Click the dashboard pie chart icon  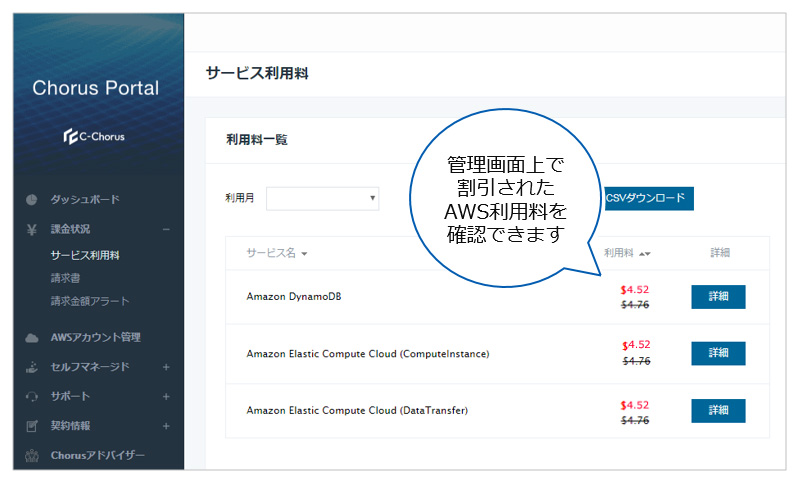point(32,199)
